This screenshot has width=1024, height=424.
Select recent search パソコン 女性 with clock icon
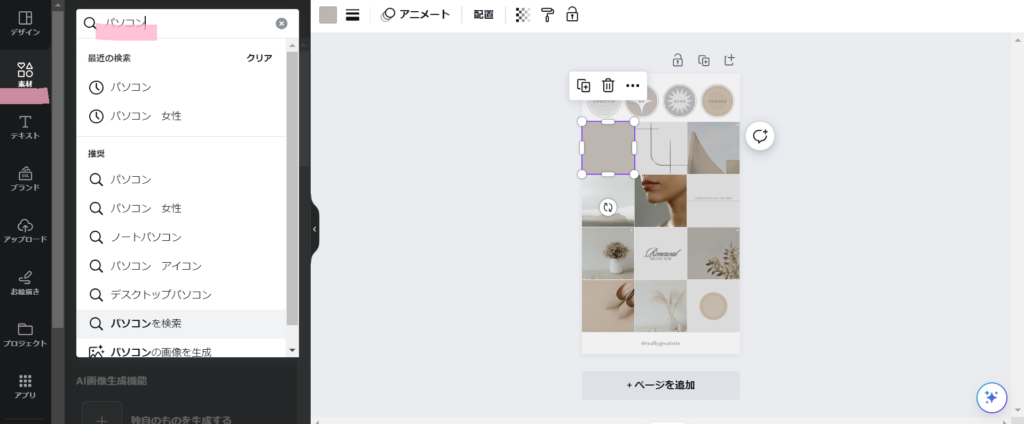pos(182,116)
